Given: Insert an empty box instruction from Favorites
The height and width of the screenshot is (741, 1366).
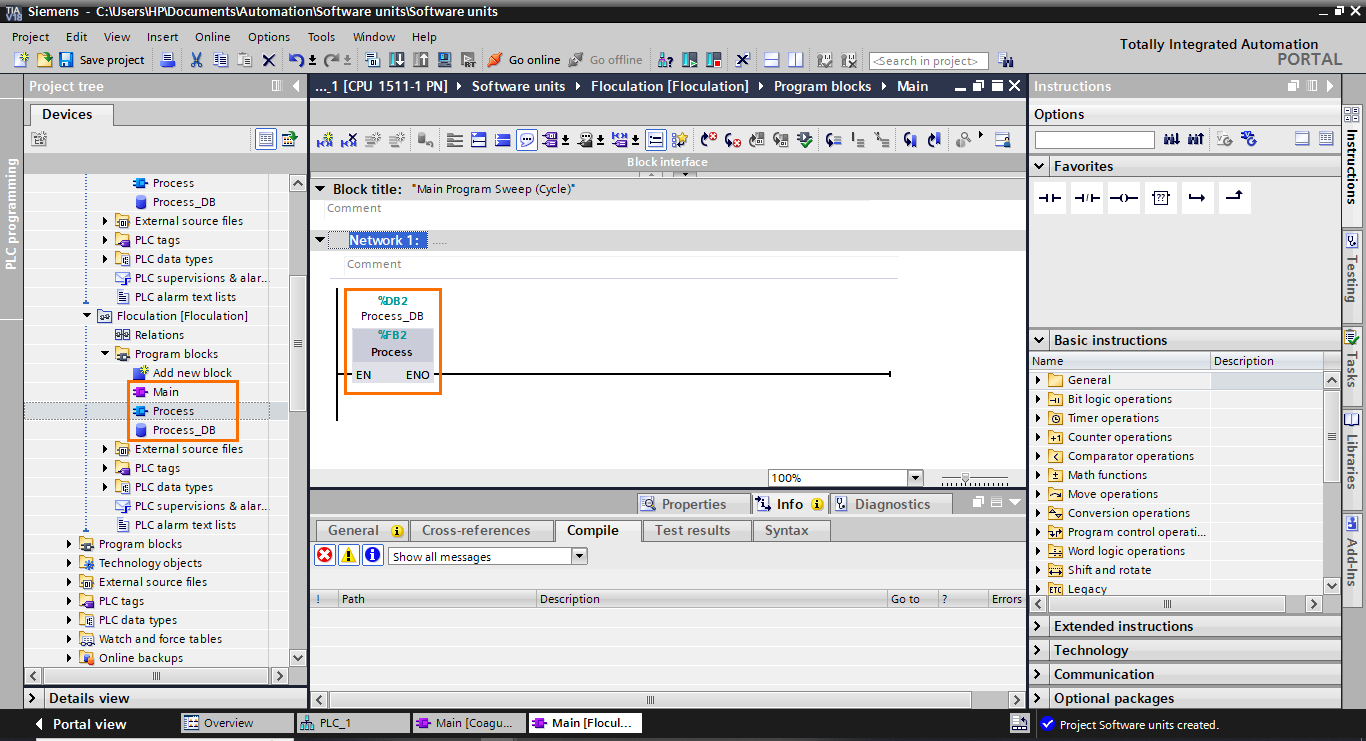Looking at the screenshot, I should click(1160, 197).
